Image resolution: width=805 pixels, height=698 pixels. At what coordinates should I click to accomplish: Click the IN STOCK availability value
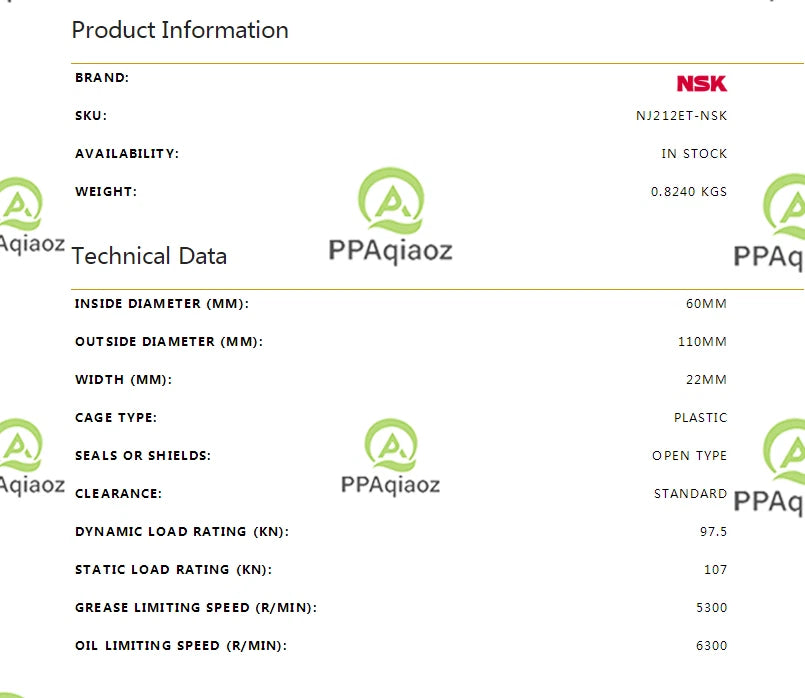click(x=694, y=154)
